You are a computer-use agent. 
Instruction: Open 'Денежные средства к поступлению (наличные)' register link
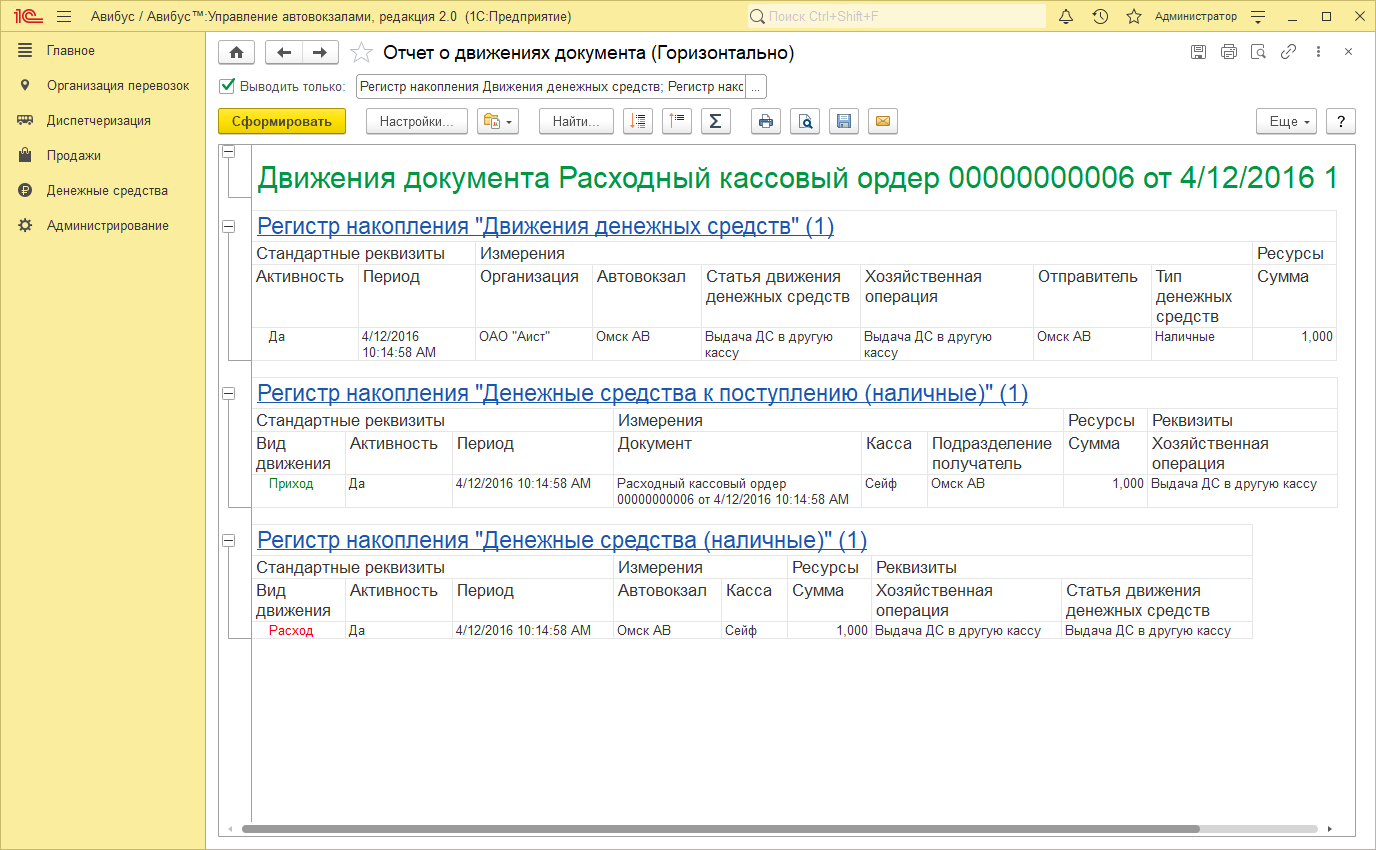(642, 394)
